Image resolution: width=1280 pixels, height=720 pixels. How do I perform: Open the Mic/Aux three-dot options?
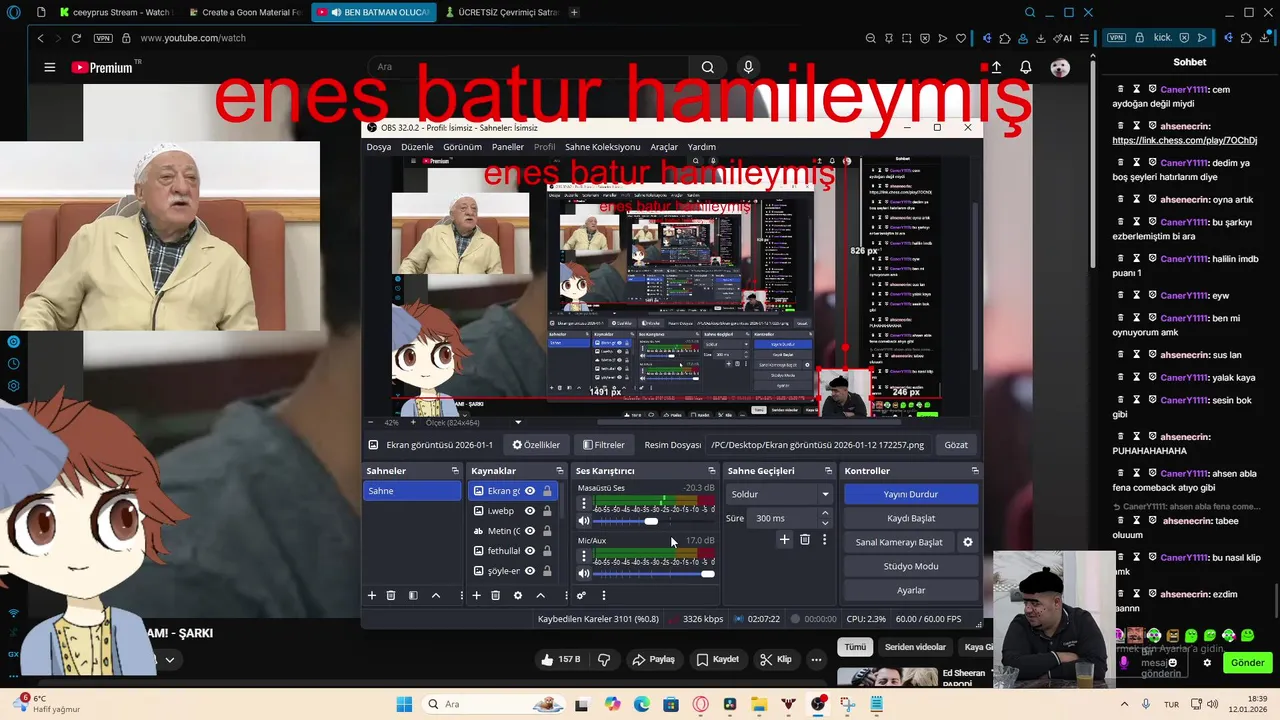pos(584,556)
